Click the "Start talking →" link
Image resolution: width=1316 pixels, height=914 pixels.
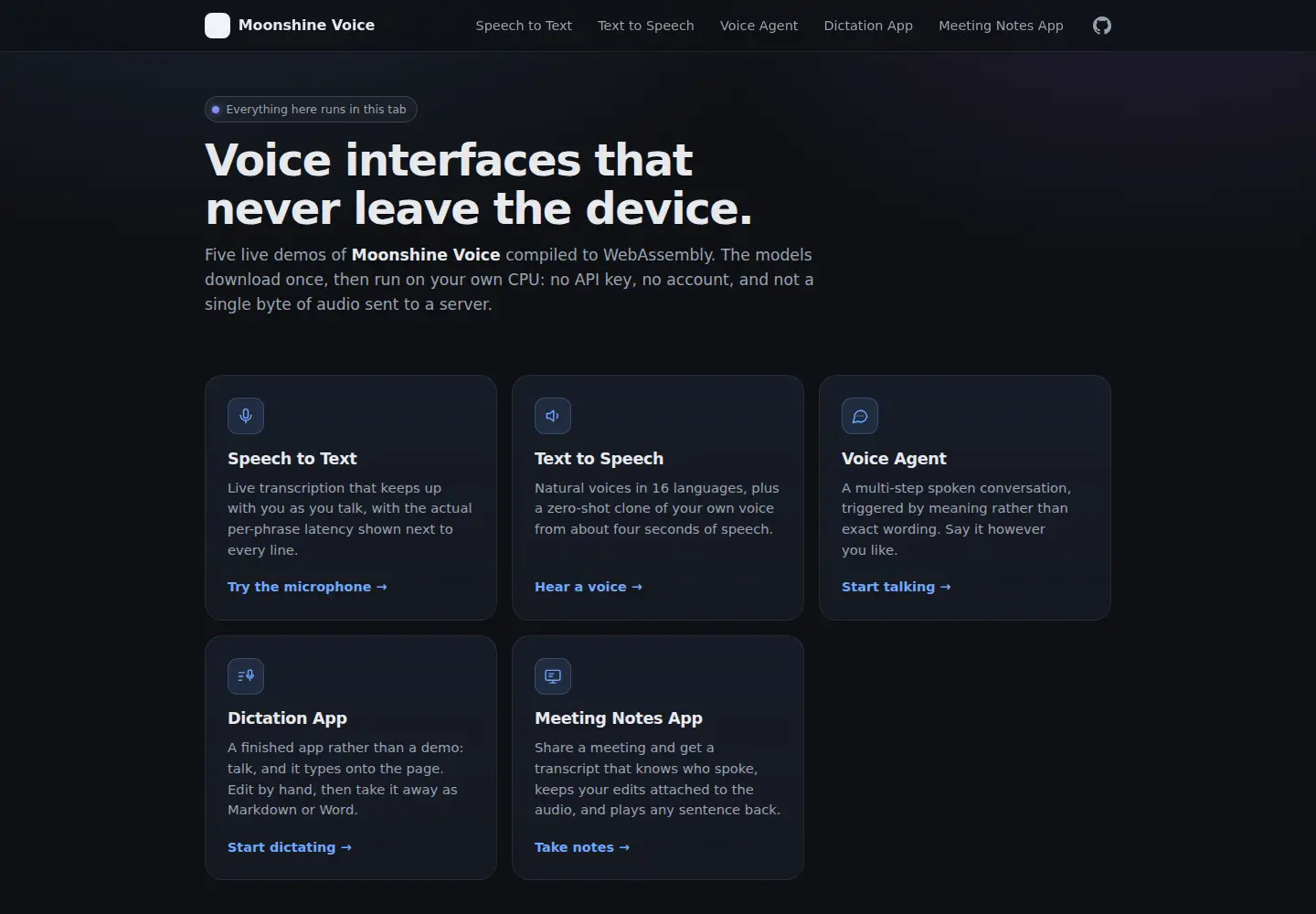coord(897,587)
